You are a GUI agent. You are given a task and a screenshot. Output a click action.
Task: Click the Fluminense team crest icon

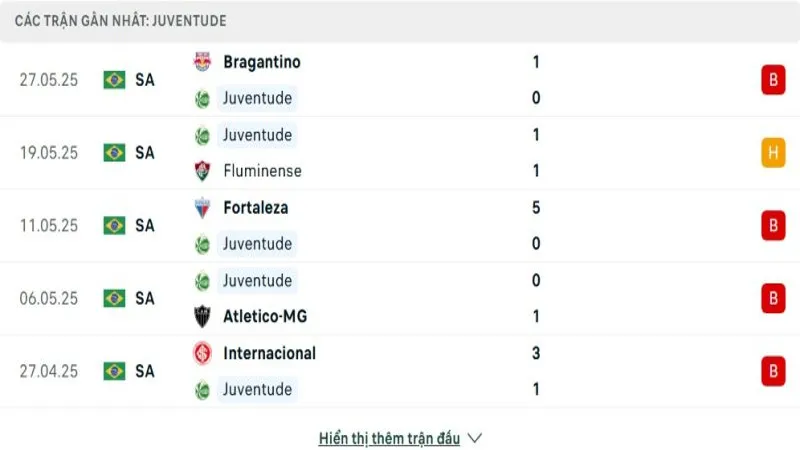click(x=203, y=171)
